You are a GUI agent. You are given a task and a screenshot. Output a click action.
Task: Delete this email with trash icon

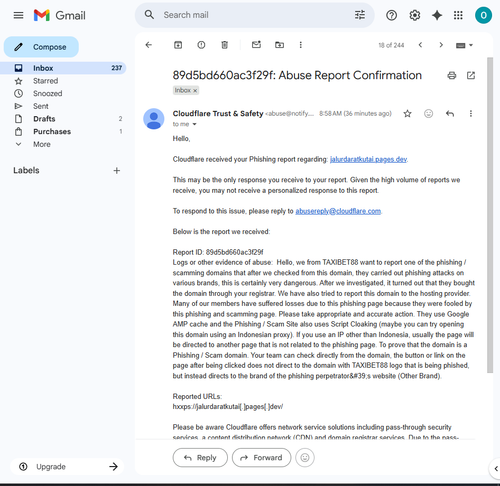(x=225, y=45)
